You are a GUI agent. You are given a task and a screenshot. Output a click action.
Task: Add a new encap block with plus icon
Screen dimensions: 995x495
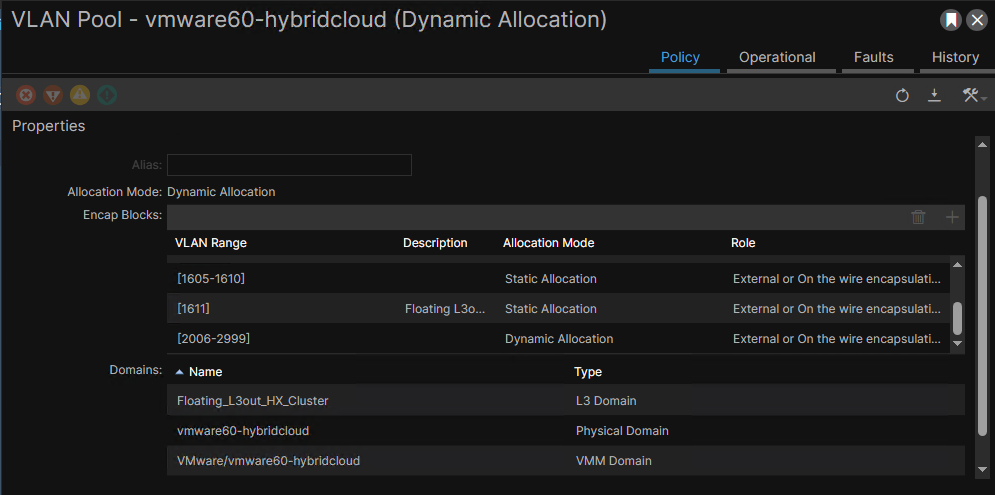click(x=952, y=217)
